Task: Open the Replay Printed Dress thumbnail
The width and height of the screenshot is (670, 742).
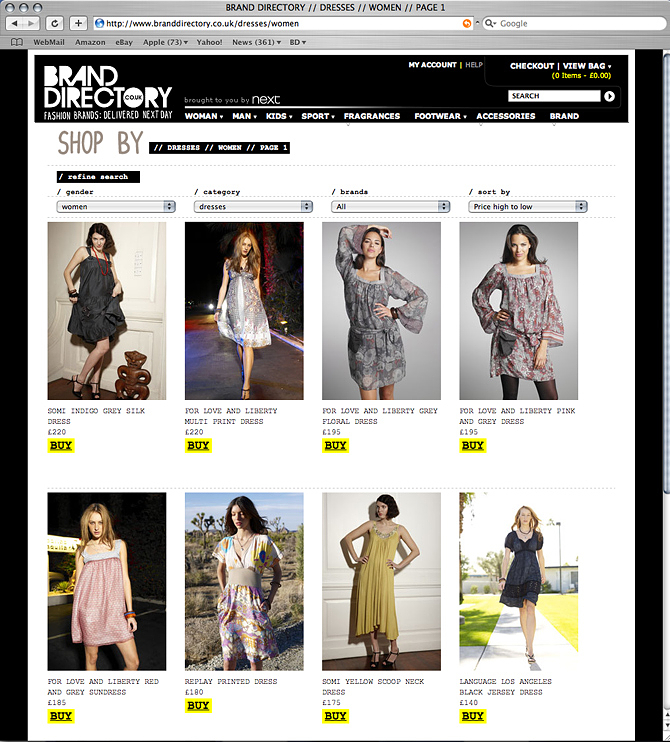Action: 244,582
